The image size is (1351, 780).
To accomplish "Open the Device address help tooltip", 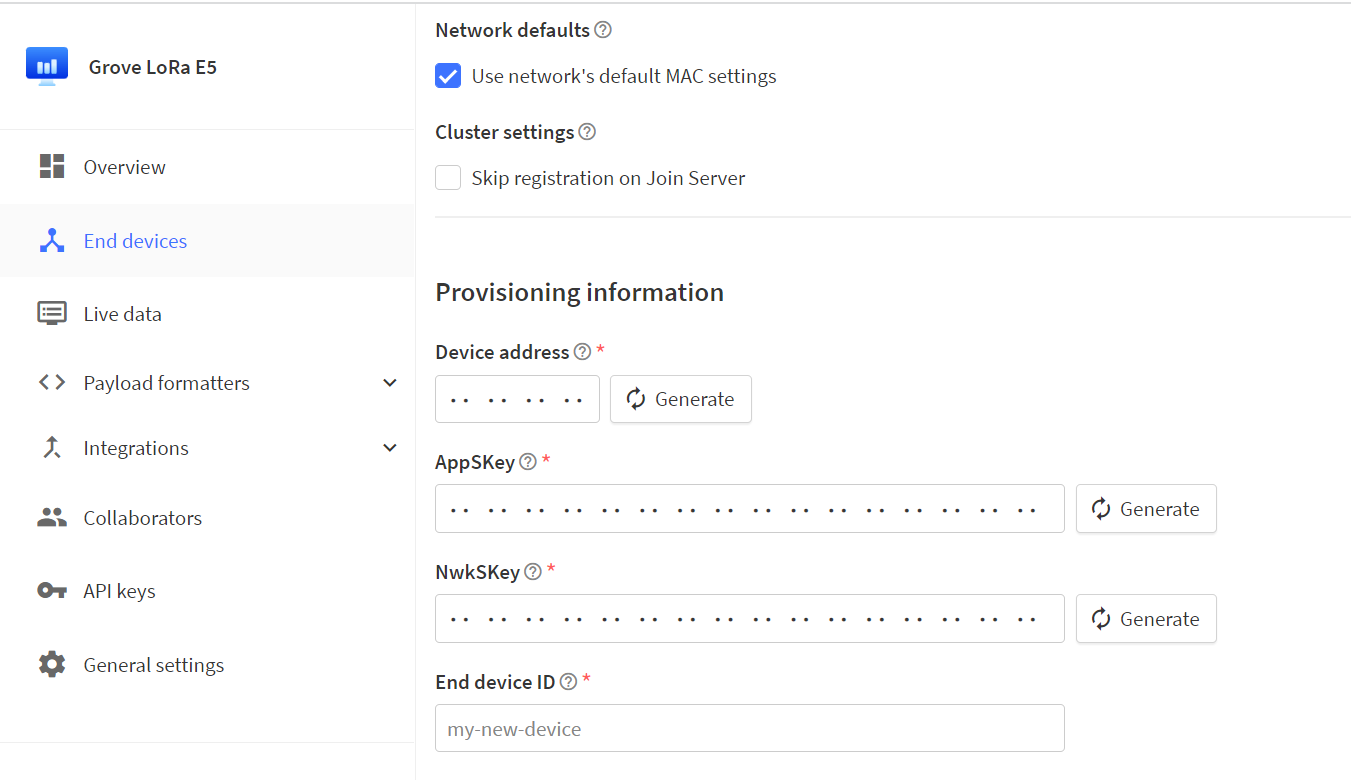I will pos(582,351).
